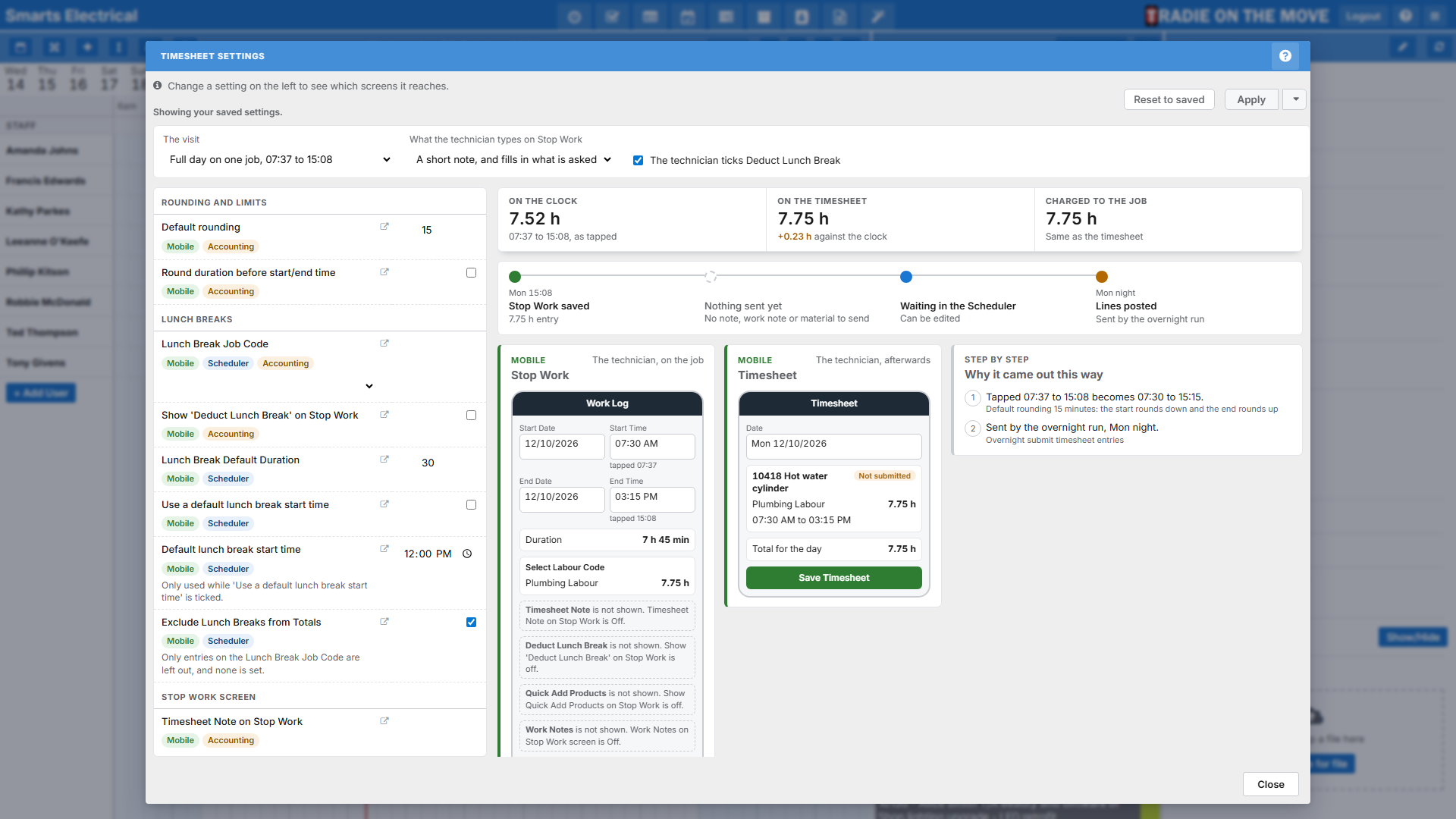Select the dashed Nothing sent yet marker
The height and width of the screenshot is (819, 1456).
click(711, 277)
